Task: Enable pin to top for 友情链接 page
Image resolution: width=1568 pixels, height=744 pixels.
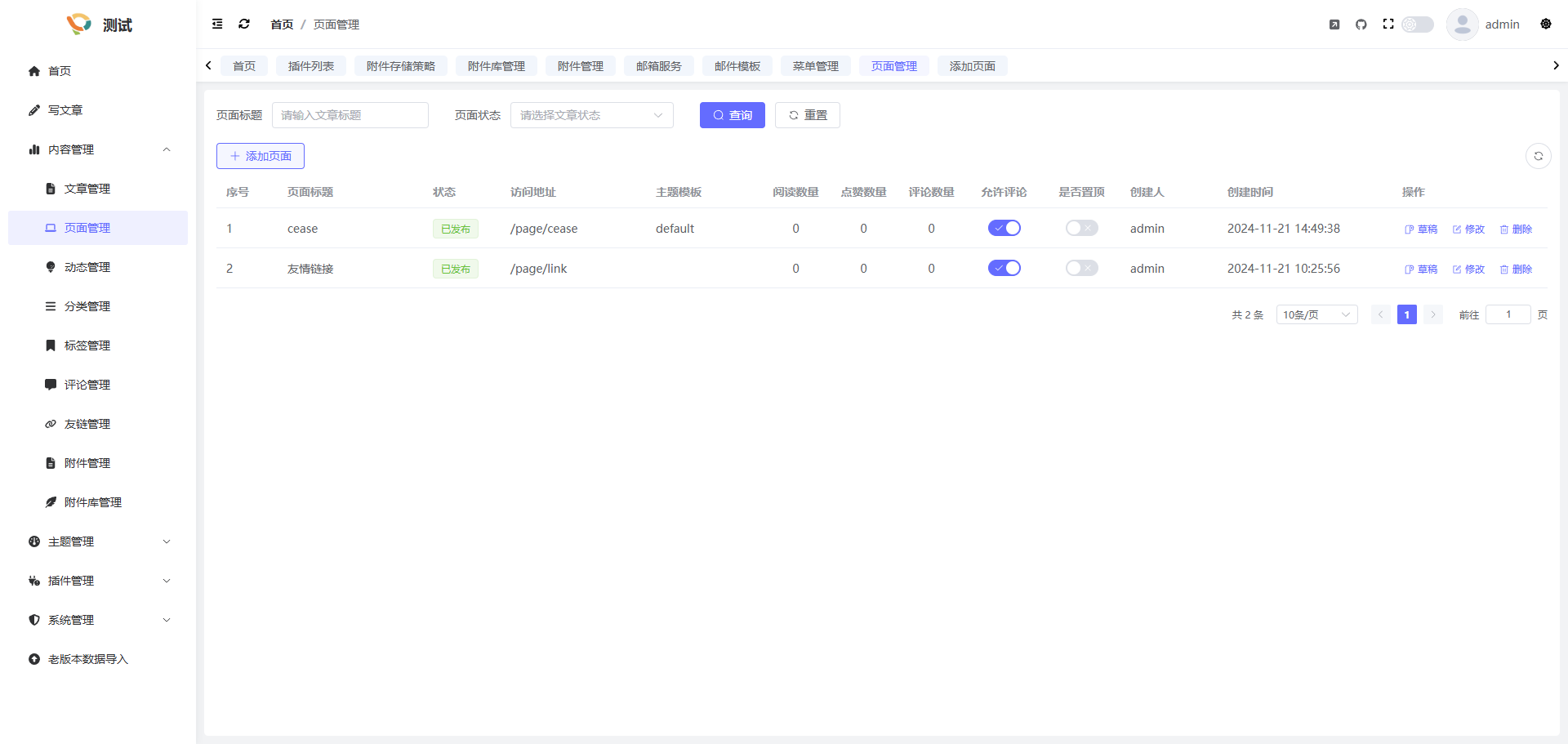Action: coord(1081,269)
